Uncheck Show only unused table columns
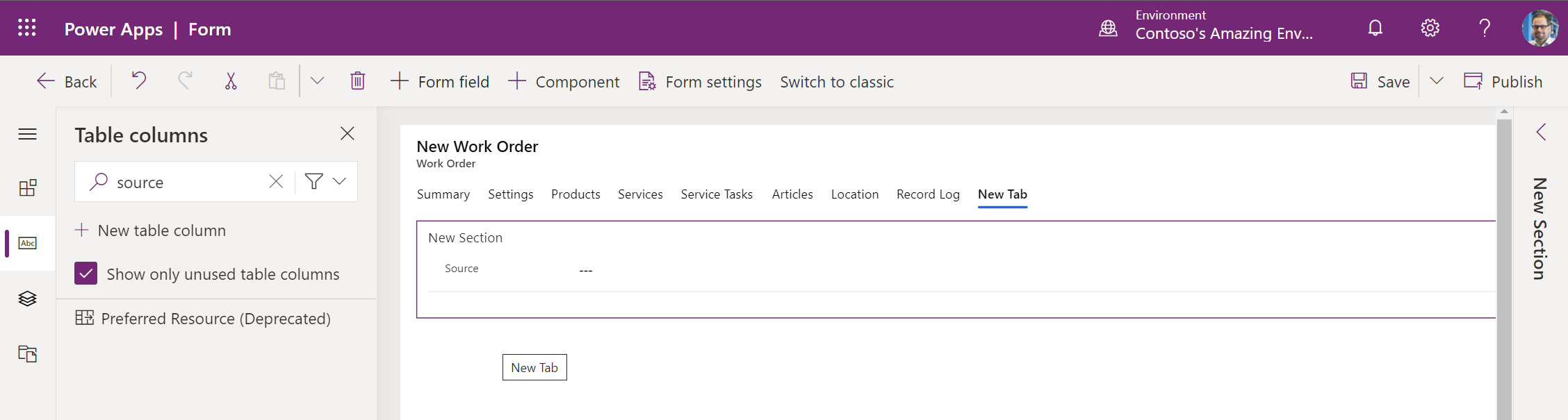Screen dimensions: 1568x420 coord(86,274)
